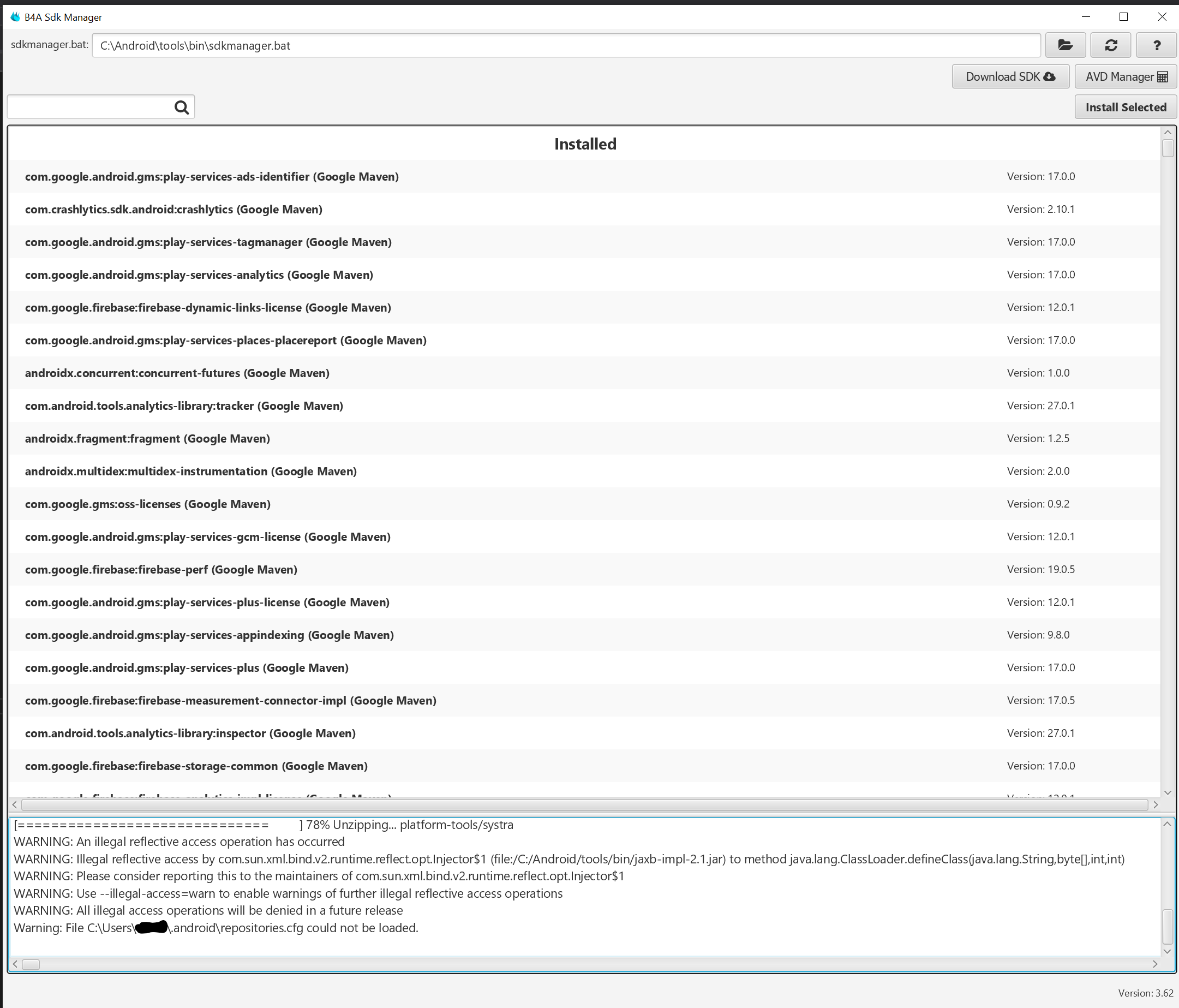The width and height of the screenshot is (1179, 1008).
Task: Select firebase-dynamic-links-license row
Action: (x=584, y=307)
